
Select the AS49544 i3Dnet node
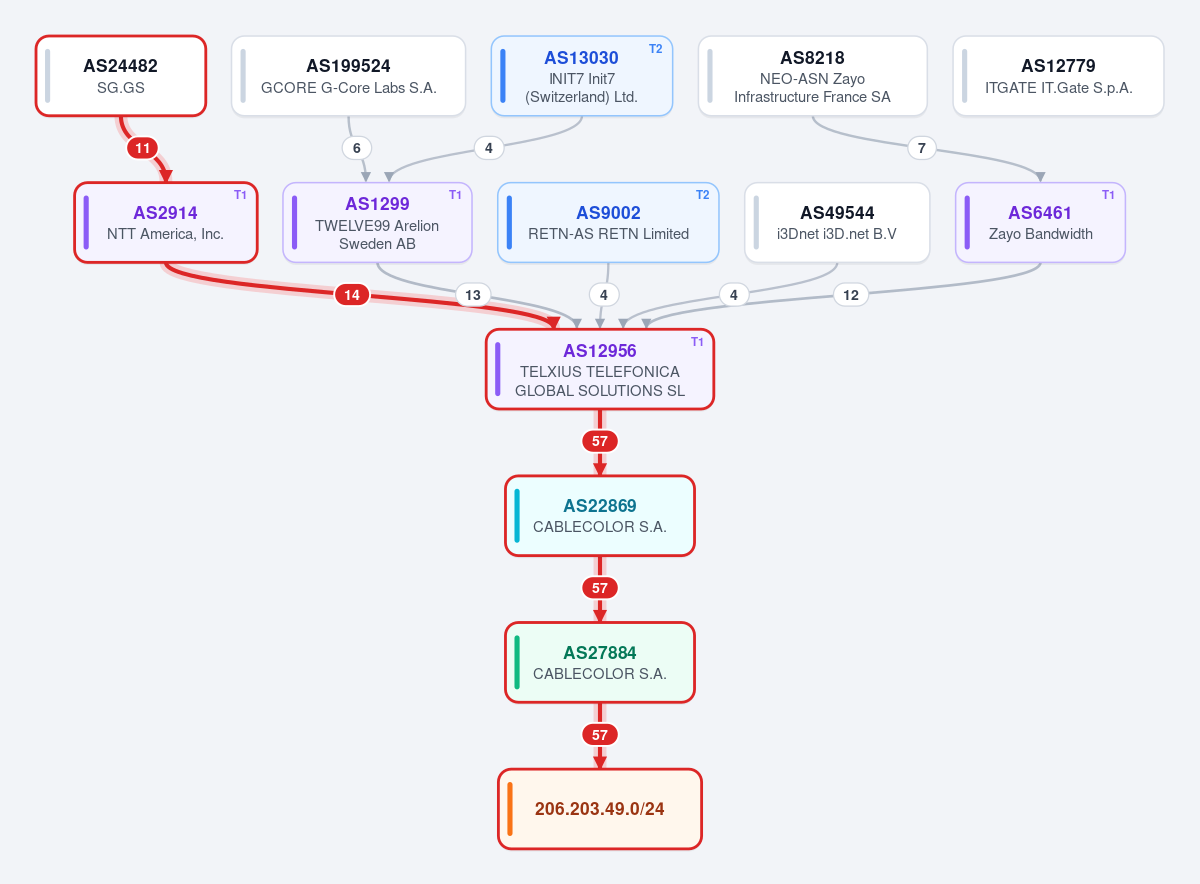tap(837, 223)
